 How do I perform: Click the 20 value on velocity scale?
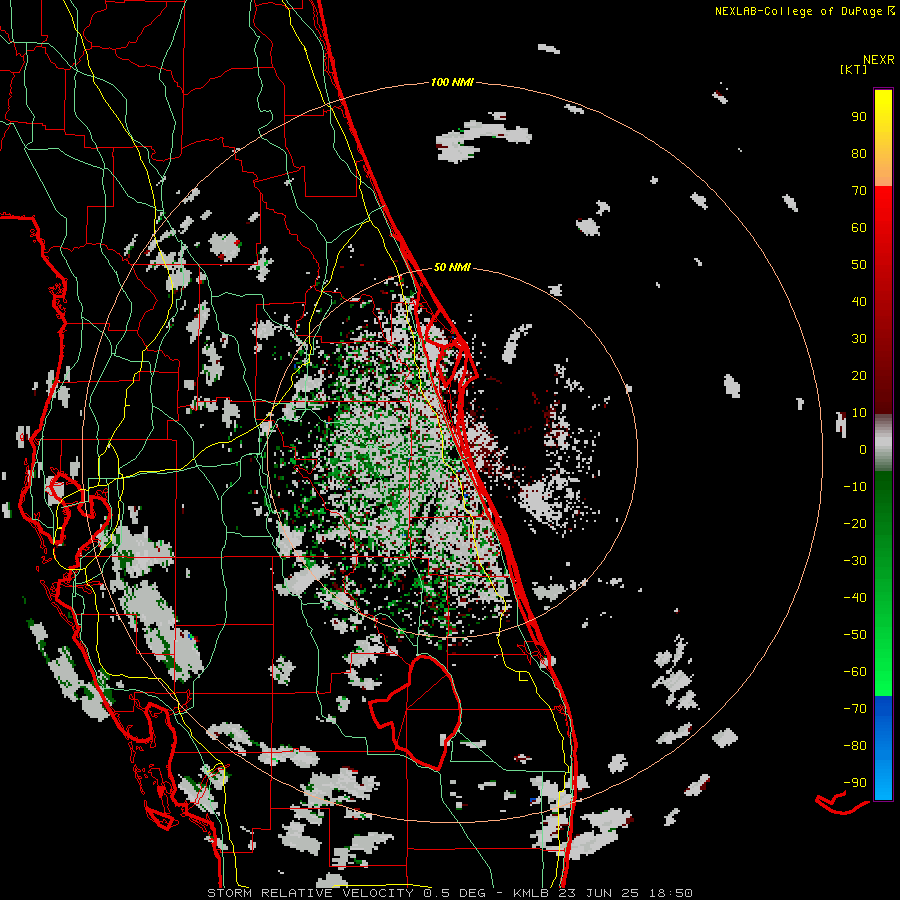pyautogui.click(x=859, y=375)
